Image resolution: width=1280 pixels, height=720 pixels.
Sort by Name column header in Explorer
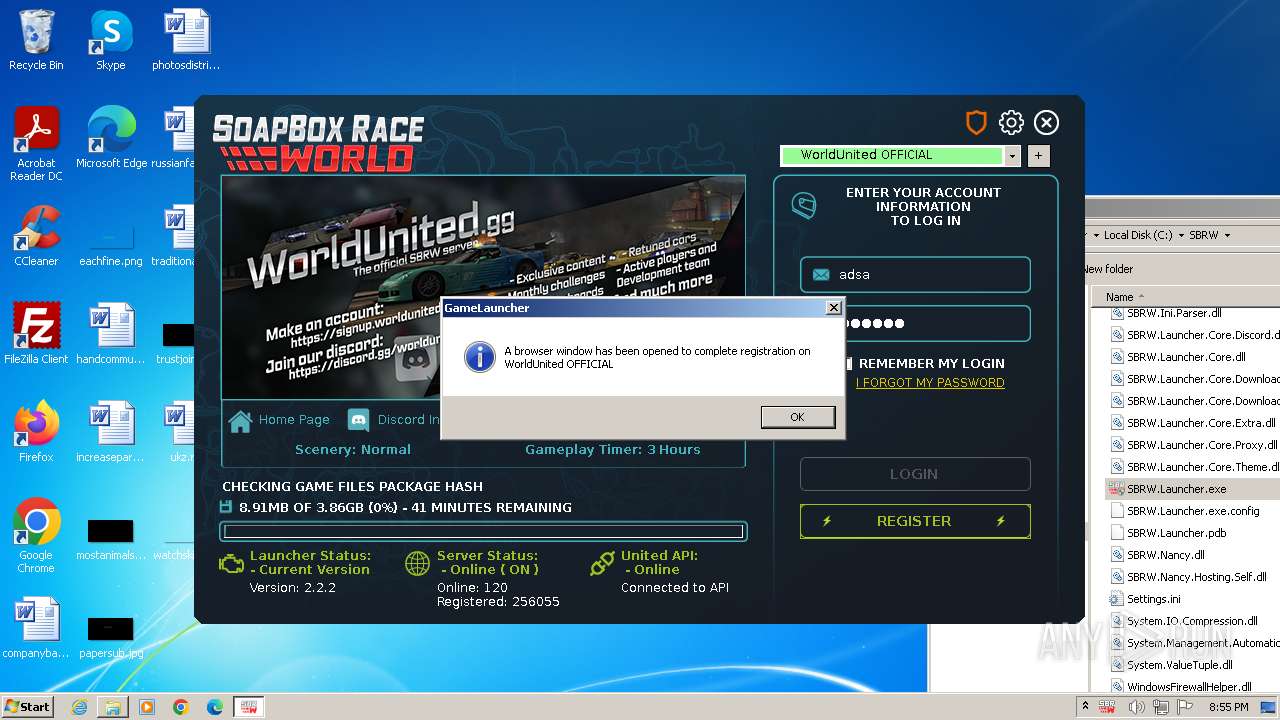(1119, 297)
